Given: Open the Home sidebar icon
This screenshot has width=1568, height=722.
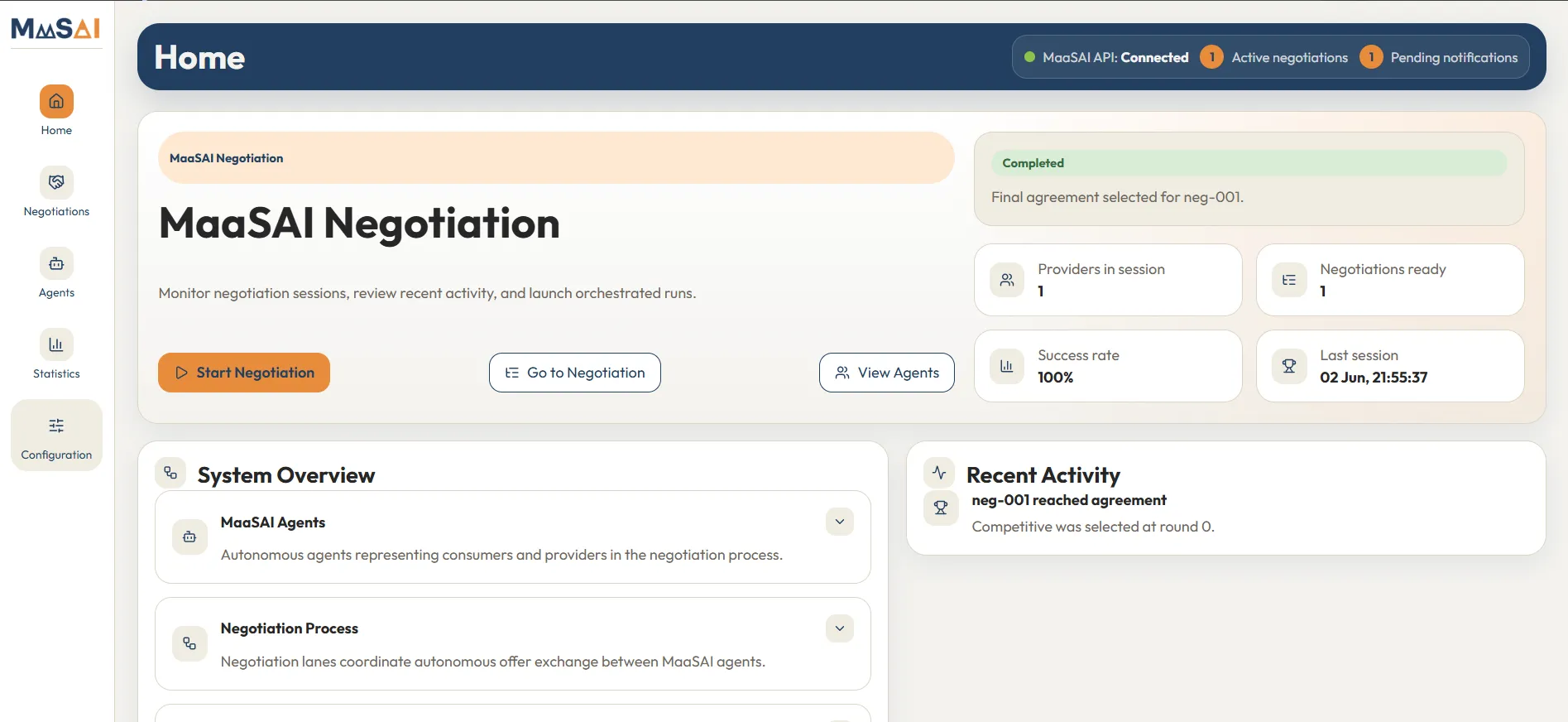Looking at the screenshot, I should pos(56,102).
